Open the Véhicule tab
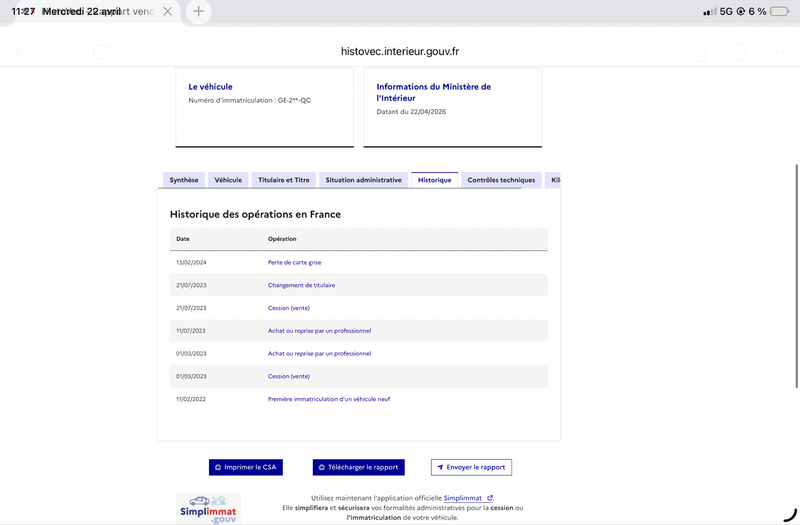Viewport: 800px width, 525px height. (x=228, y=180)
